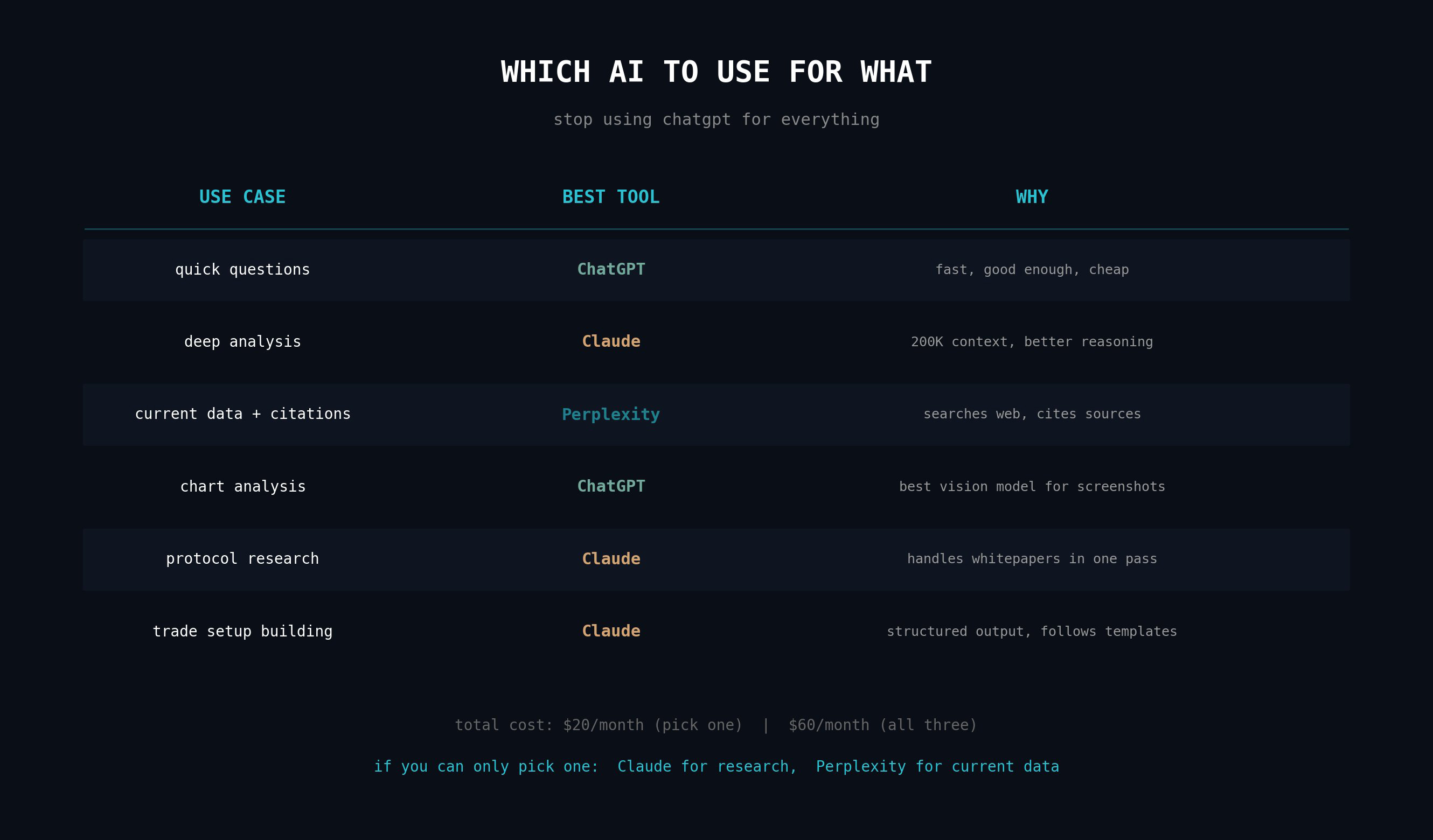This screenshot has width=1433, height=840.
Task: Open the Perplexity tool name
Action: [x=611, y=414]
